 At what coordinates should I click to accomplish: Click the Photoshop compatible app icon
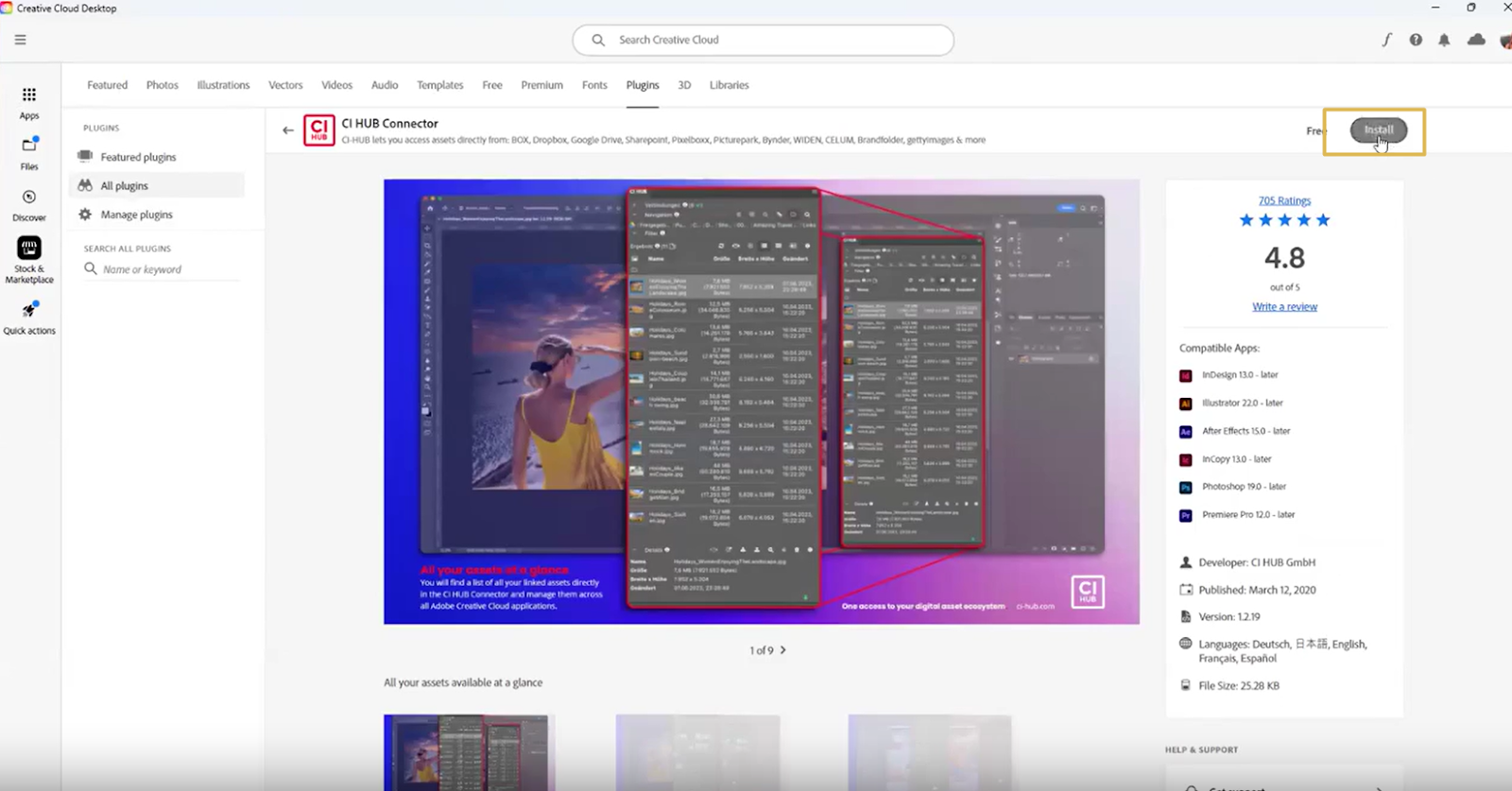1186,488
